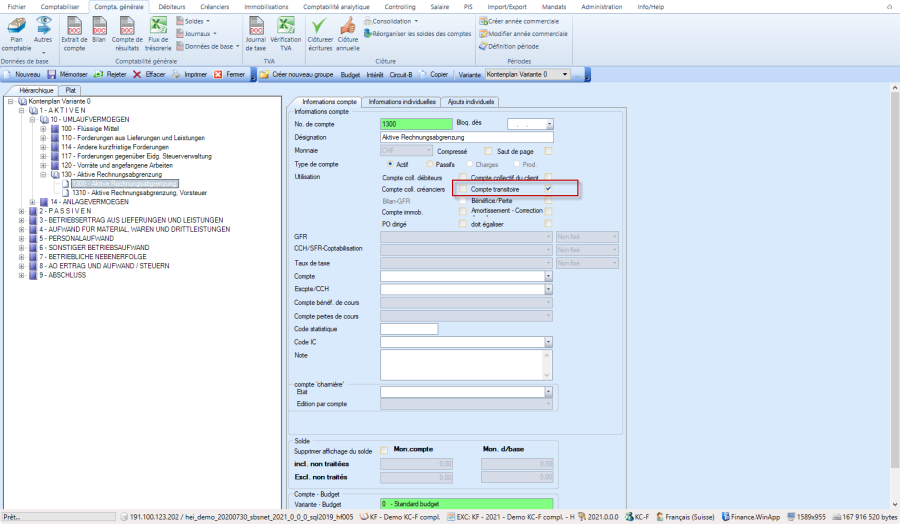Toggle the Saut de page checkbox
This screenshot has width=900, height=524.
pos(548,151)
